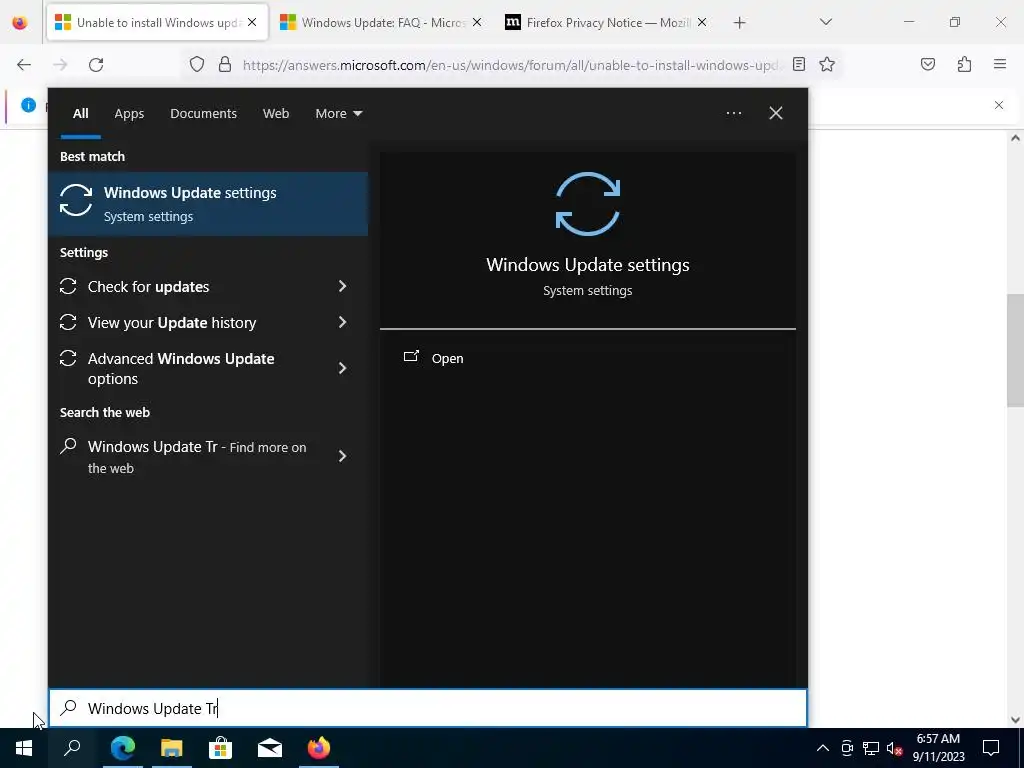Close the Windows Update FAQ tab
The height and width of the screenshot is (768, 1024).
(x=477, y=22)
